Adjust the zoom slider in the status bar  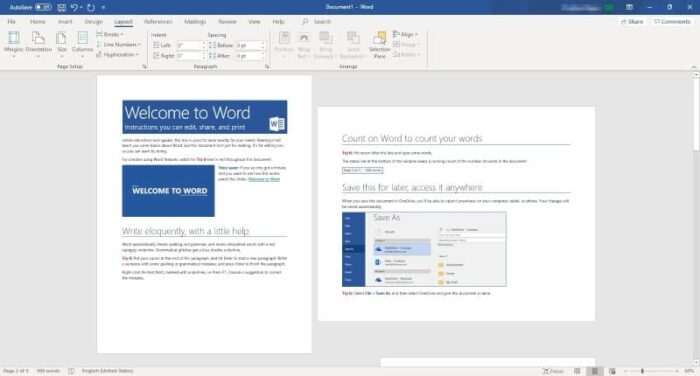642,371
